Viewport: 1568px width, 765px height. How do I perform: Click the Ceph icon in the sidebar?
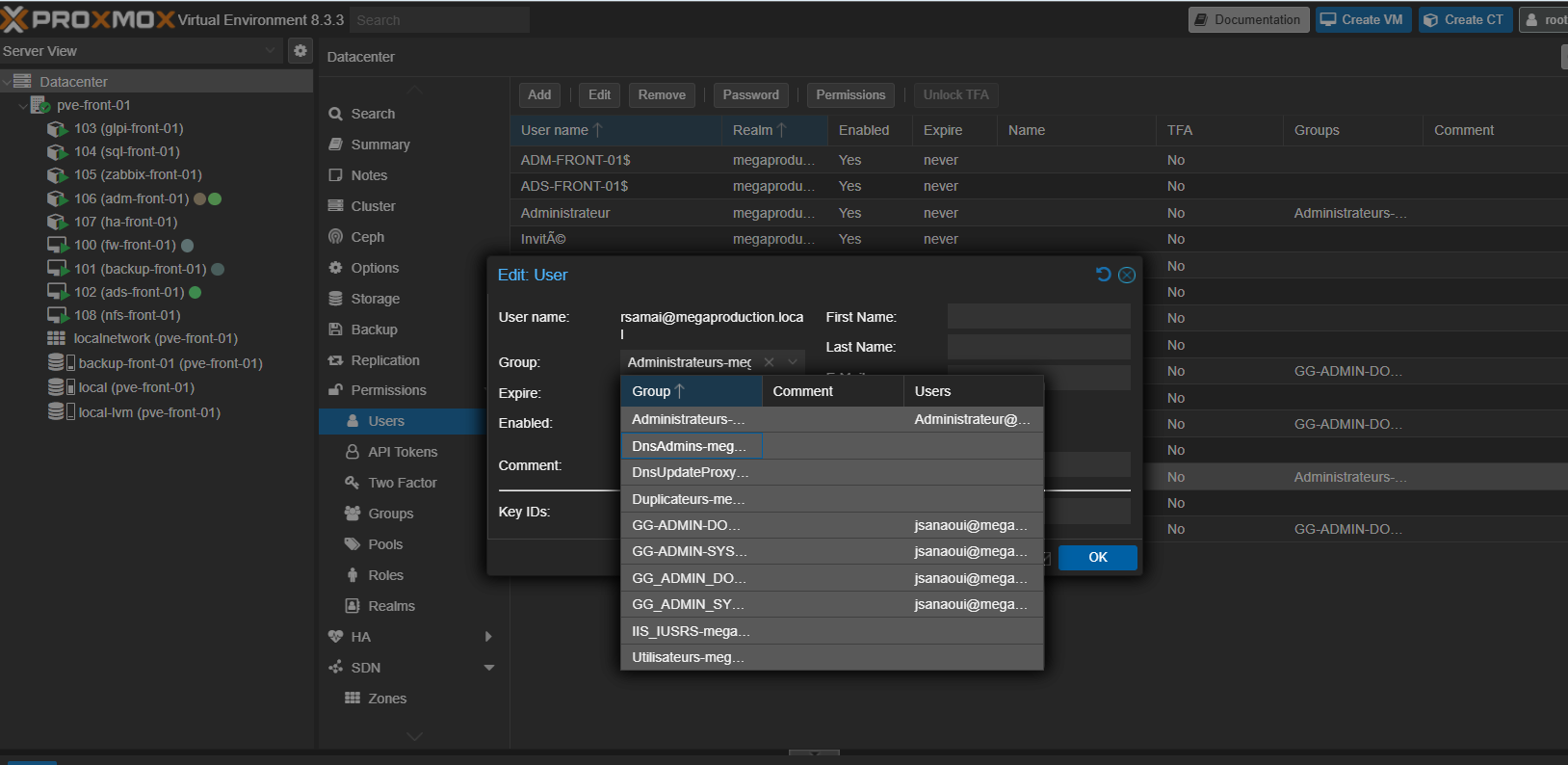click(335, 237)
